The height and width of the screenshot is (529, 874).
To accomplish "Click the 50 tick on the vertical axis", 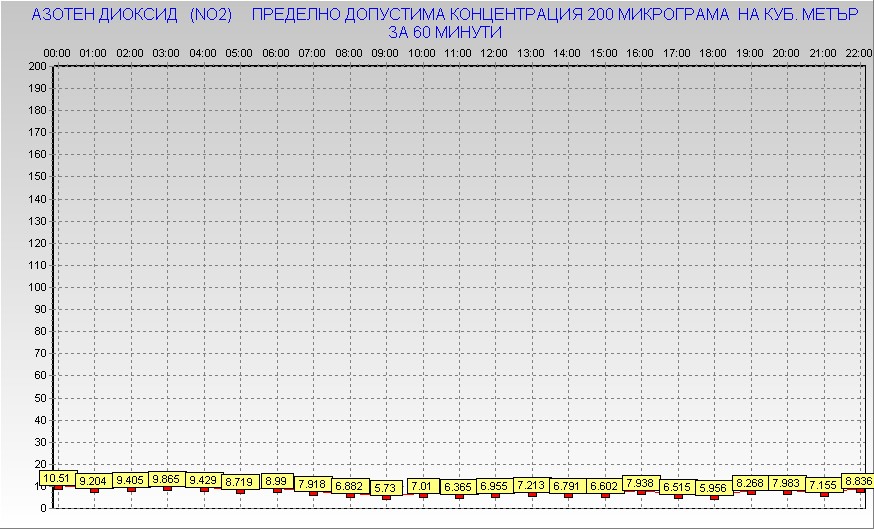I will 40,397.
